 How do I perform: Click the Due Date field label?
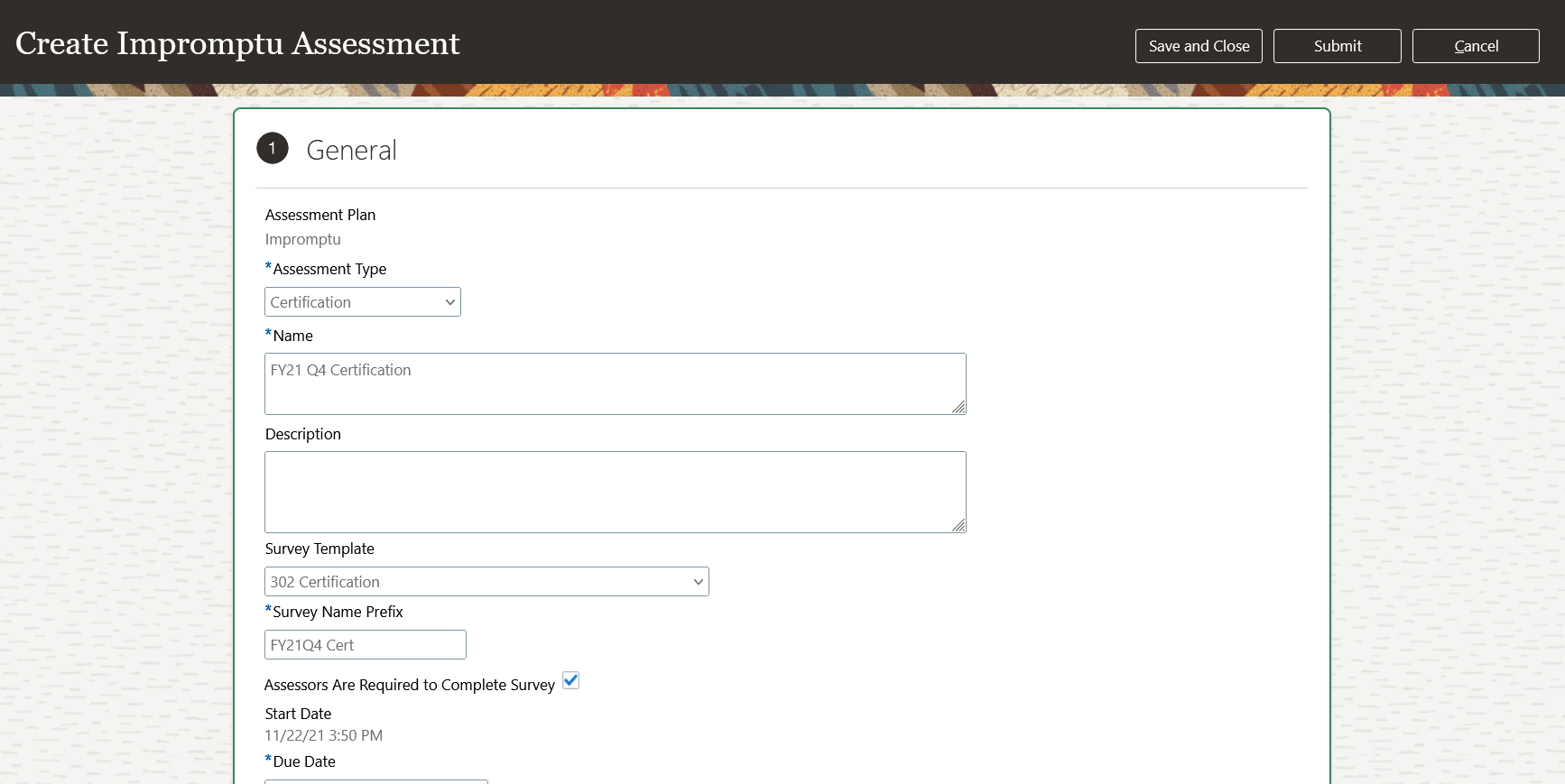pyautogui.click(x=304, y=761)
